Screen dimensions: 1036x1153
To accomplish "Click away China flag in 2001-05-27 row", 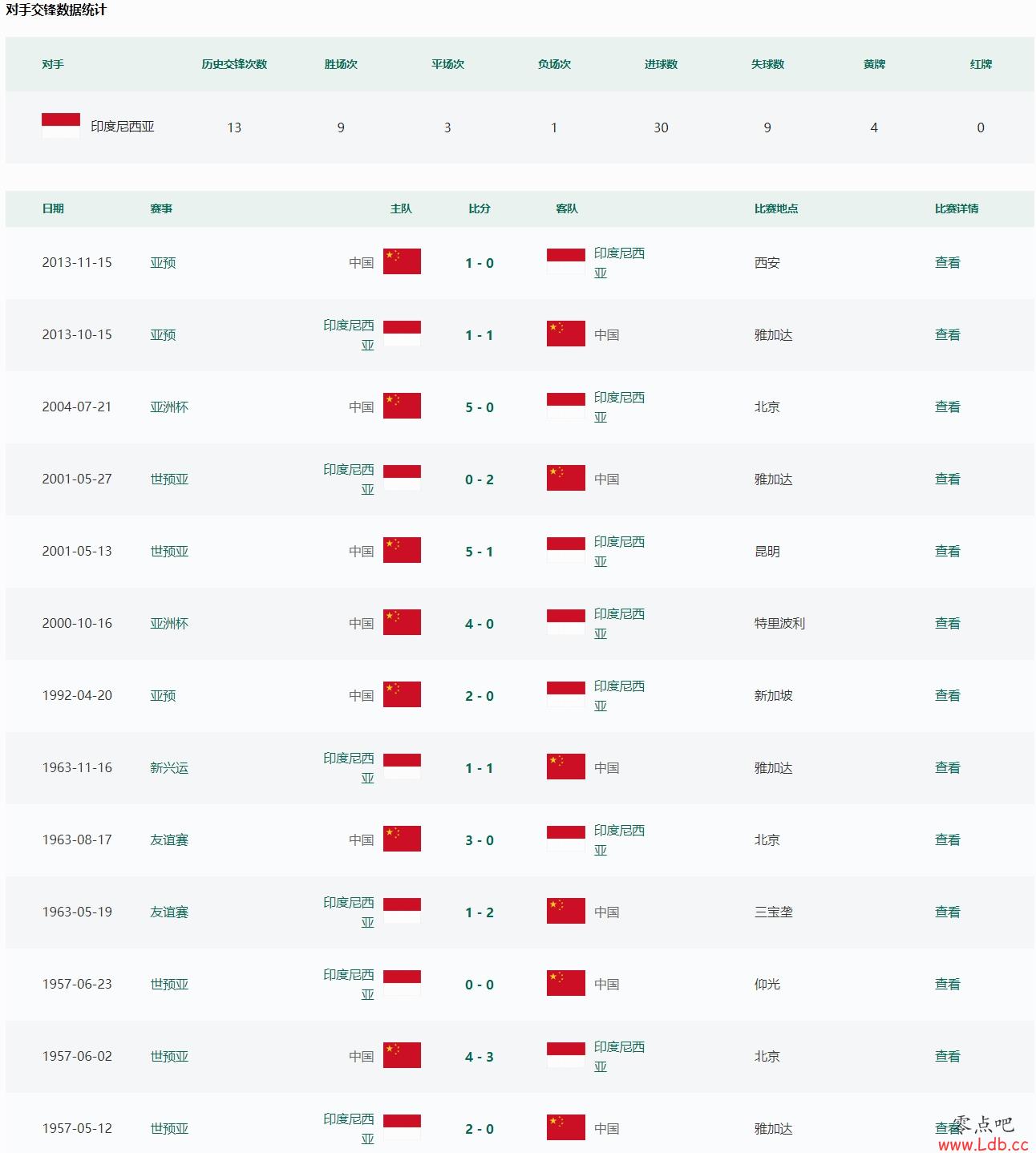I will (566, 478).
